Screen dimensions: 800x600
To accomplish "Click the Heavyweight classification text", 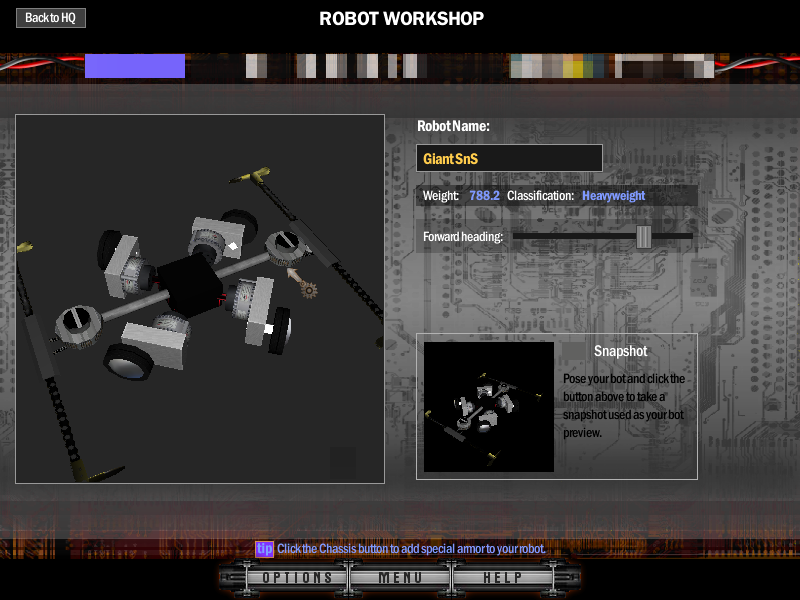I will 614,196.
